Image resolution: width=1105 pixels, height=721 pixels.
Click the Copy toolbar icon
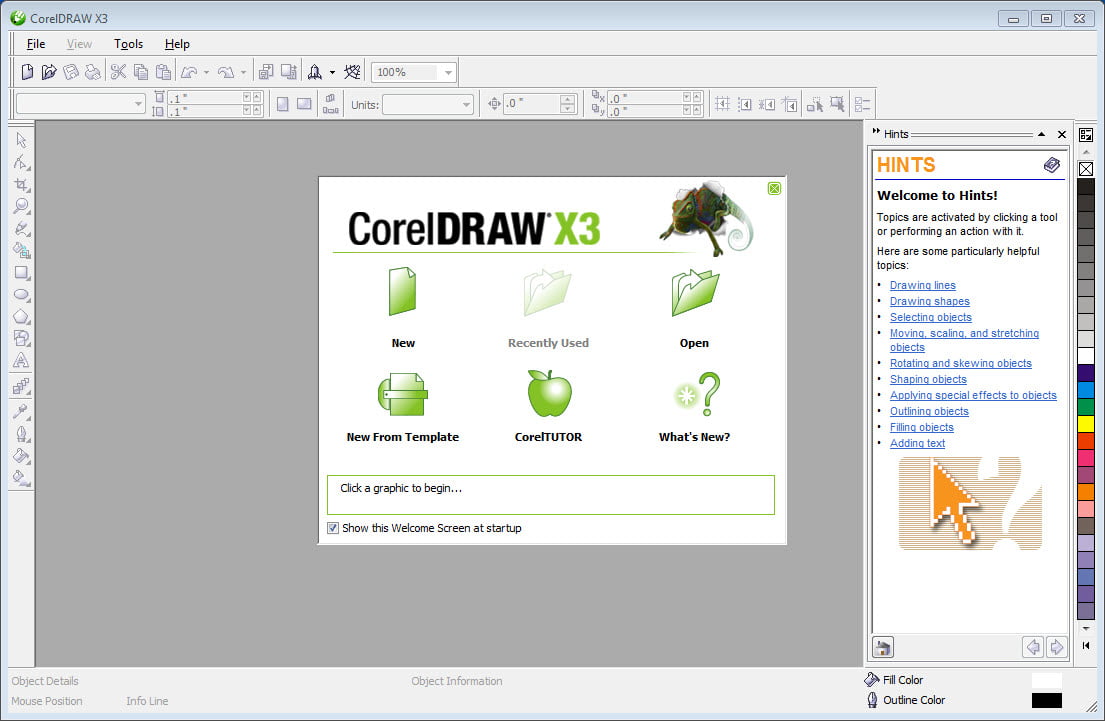[141, 72]
